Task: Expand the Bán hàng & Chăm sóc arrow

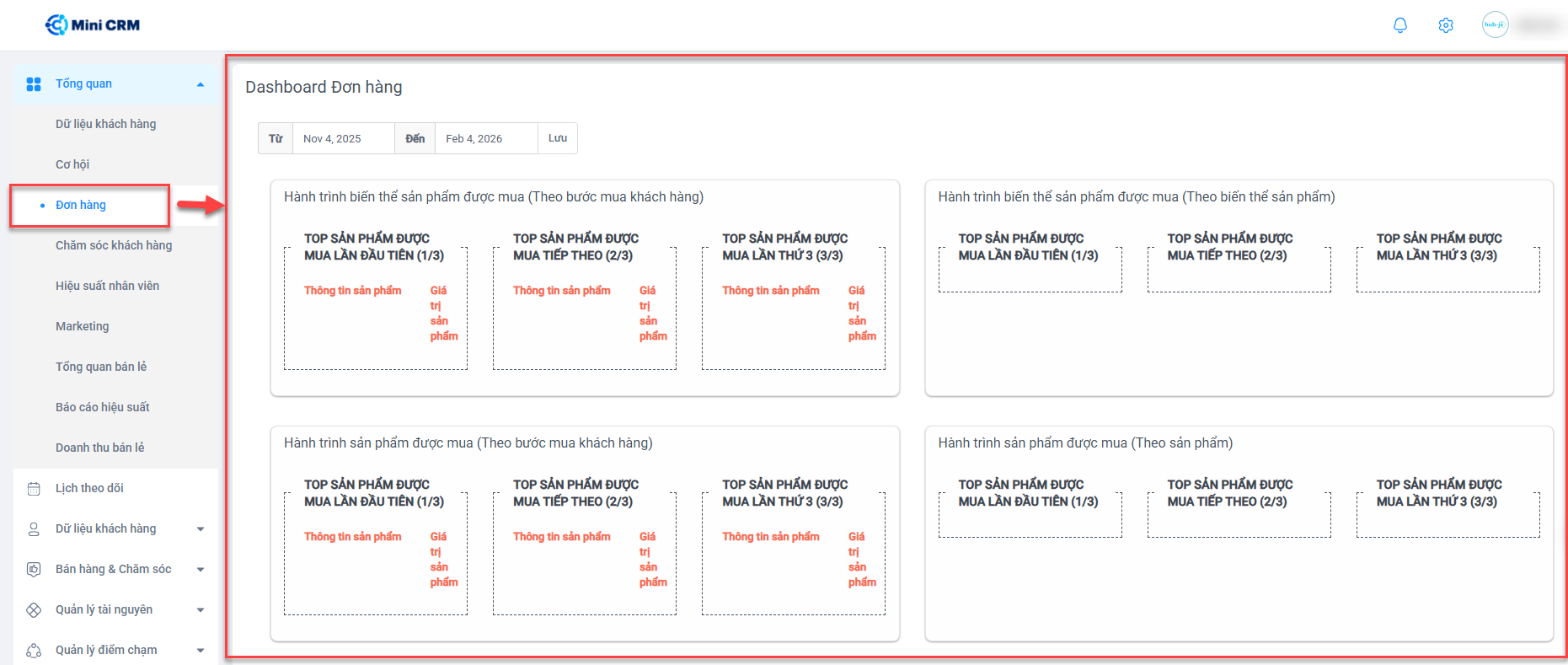Action: pyautogui.click(x=201, y=570)
